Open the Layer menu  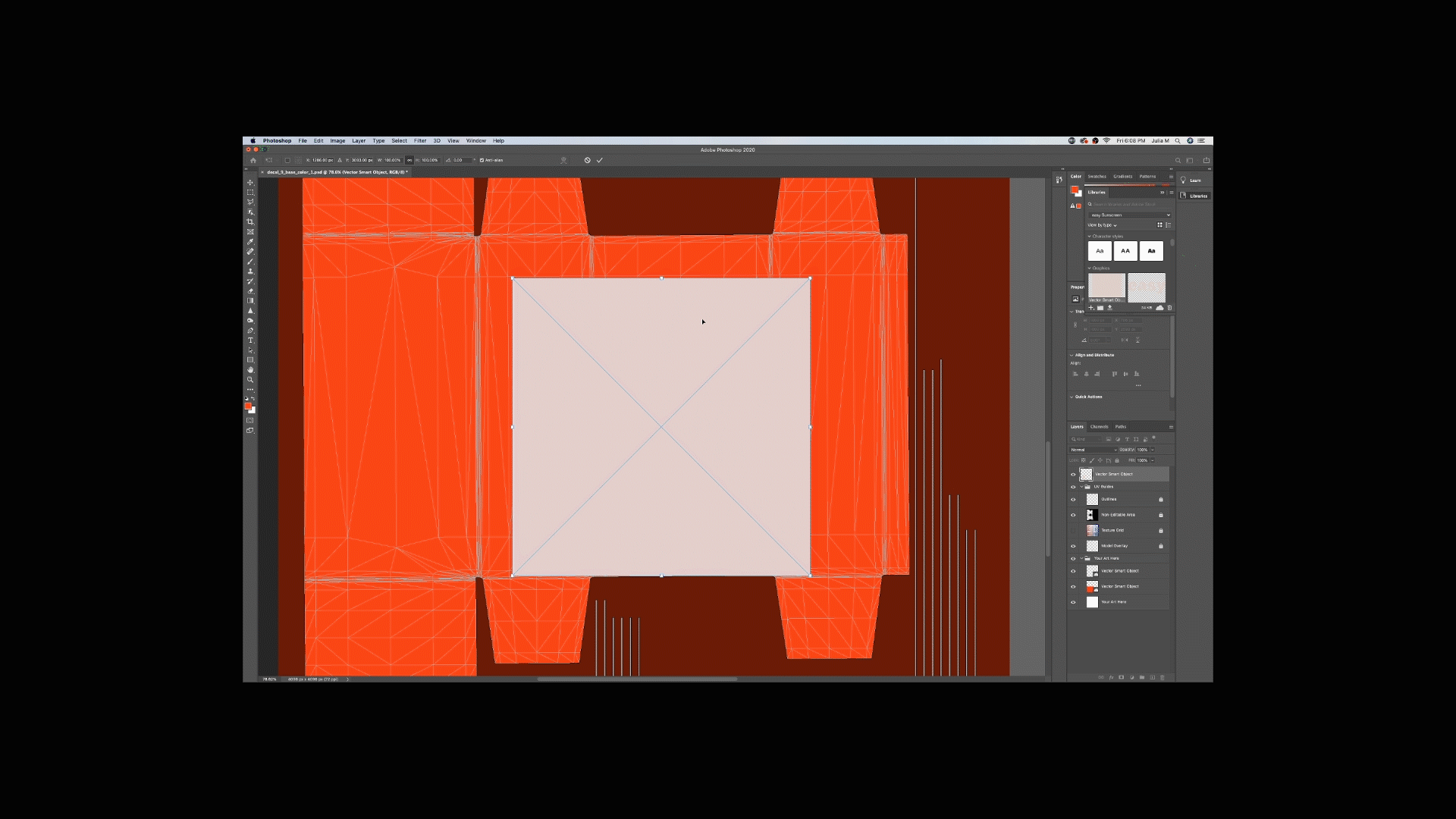click(359, 141)
